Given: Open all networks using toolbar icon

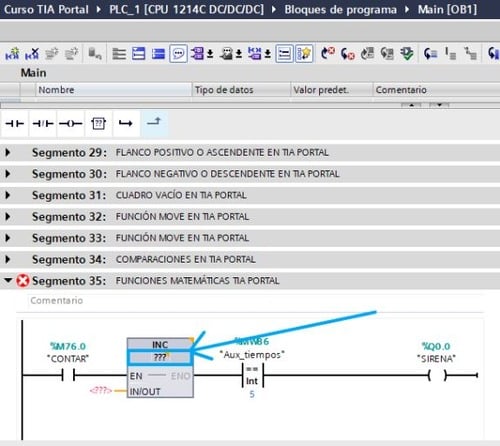Looking at the screenshot, I should (x=139, y=53).
